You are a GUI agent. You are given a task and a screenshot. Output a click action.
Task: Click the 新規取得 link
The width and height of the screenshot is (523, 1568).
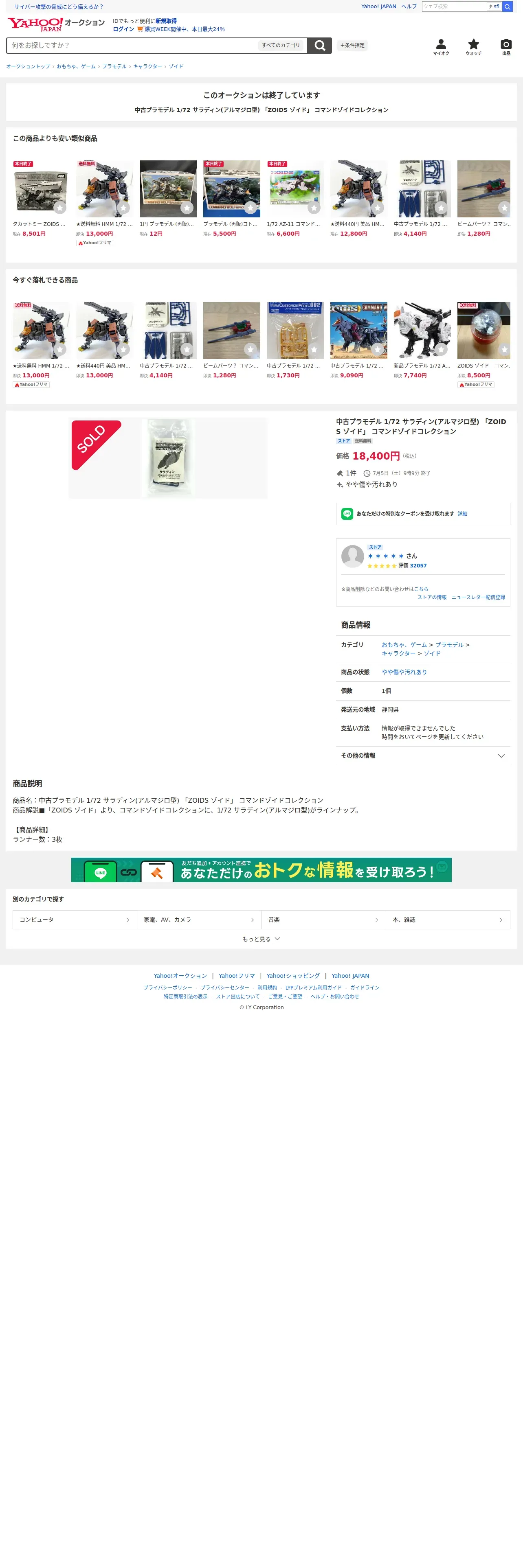pyautogui.click(x=166, y=21)
